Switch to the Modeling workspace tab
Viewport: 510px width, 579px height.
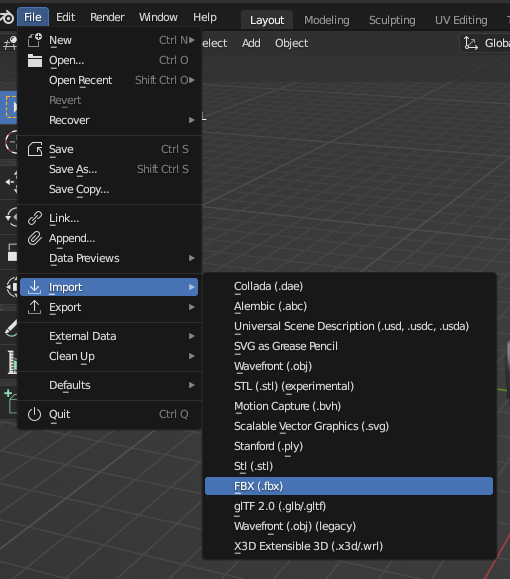click(327, 20)
